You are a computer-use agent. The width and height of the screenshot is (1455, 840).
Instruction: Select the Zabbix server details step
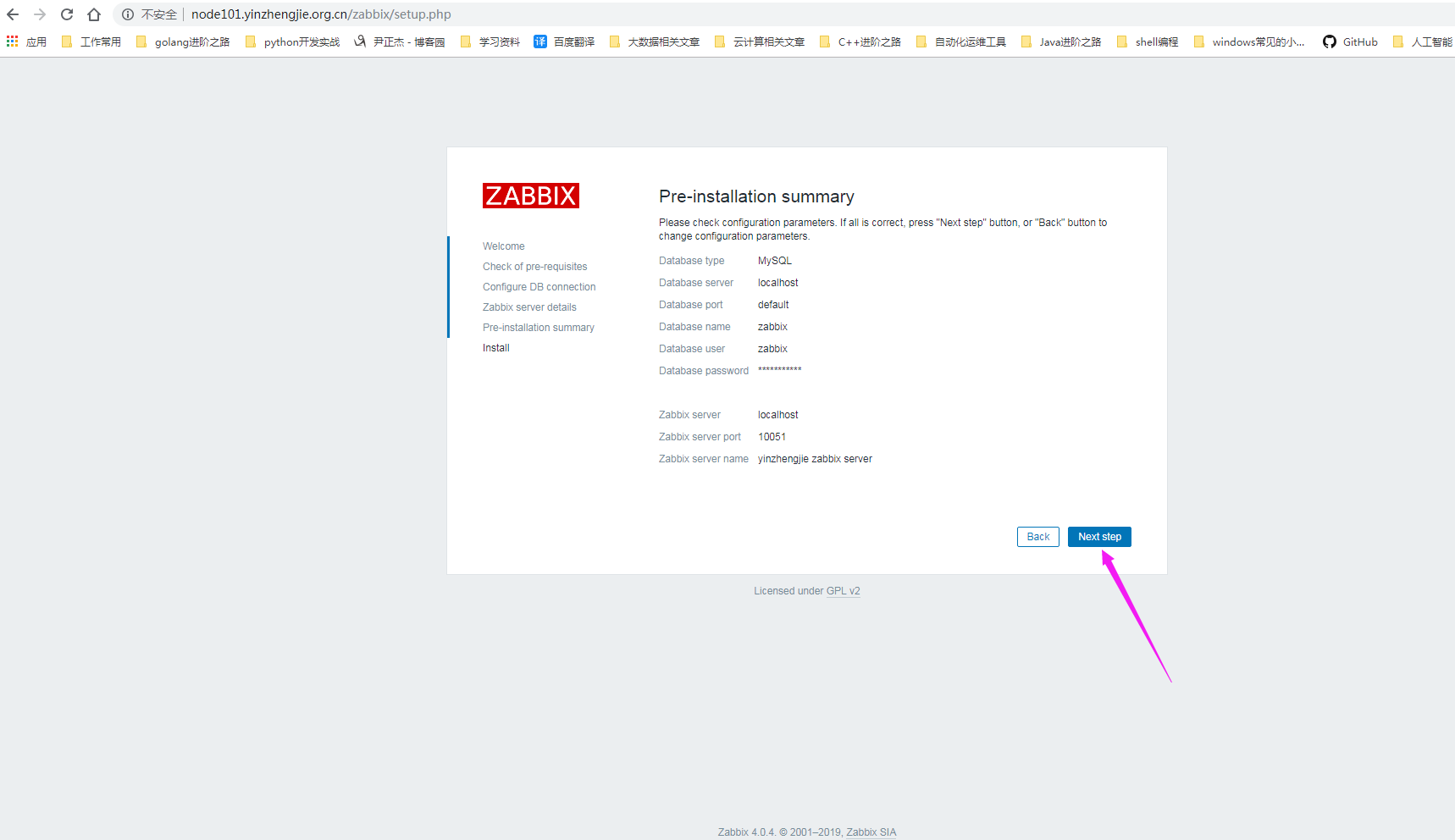(529, 307)
